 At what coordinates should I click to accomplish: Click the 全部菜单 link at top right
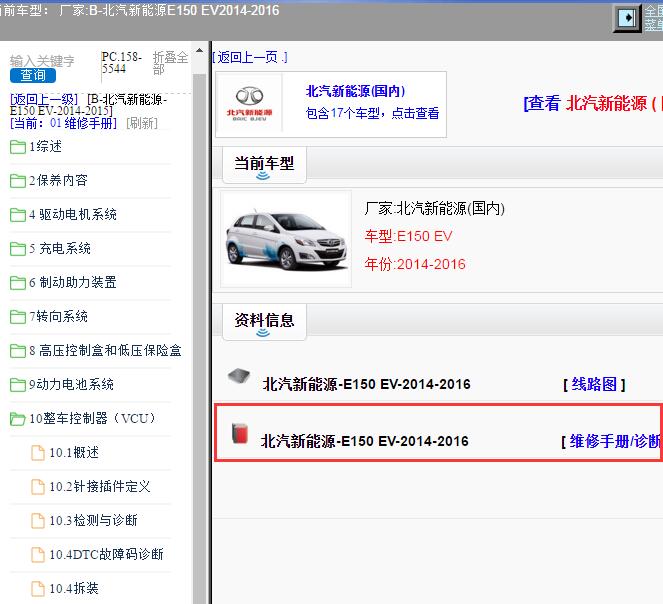(653, 18)
